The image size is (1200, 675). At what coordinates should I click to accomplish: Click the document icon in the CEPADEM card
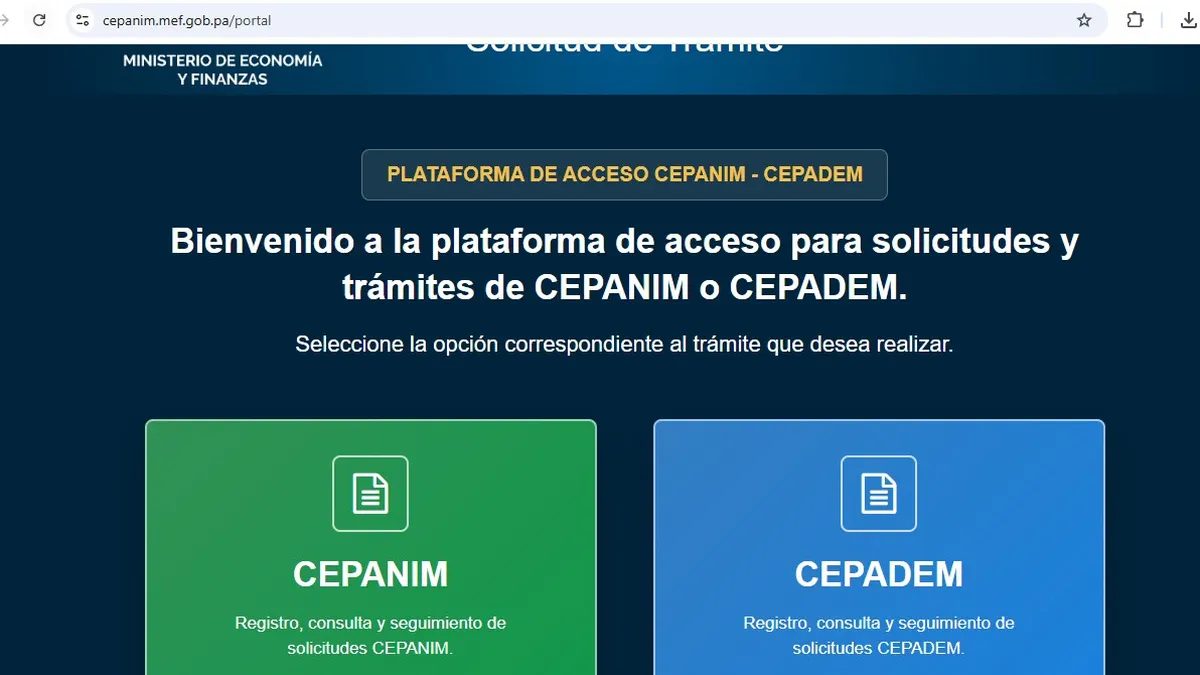tap(878, 493)
